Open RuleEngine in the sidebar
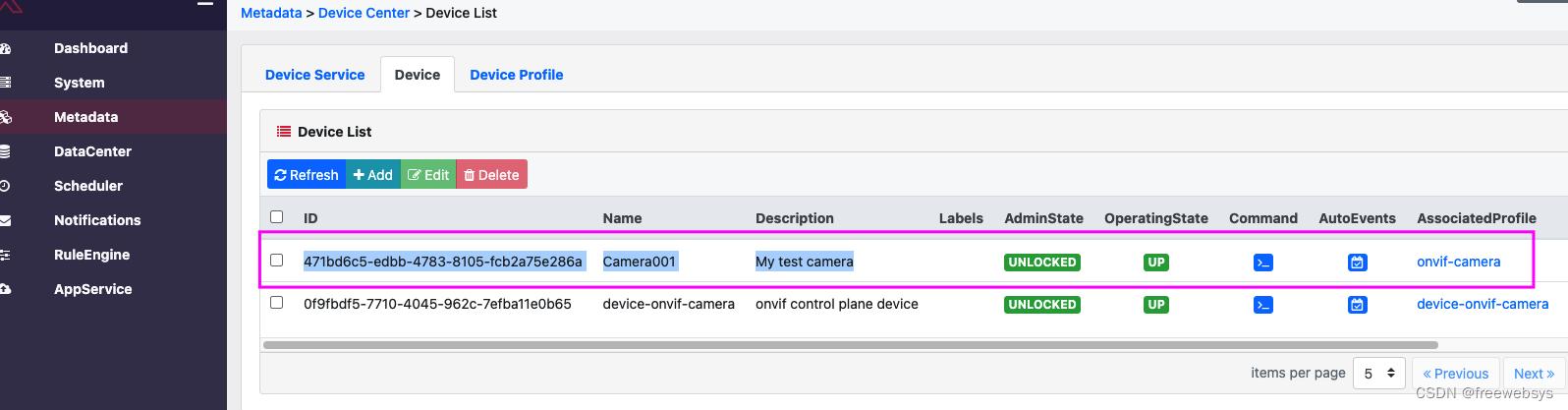The image size is (1568, 410). point(91,255)
